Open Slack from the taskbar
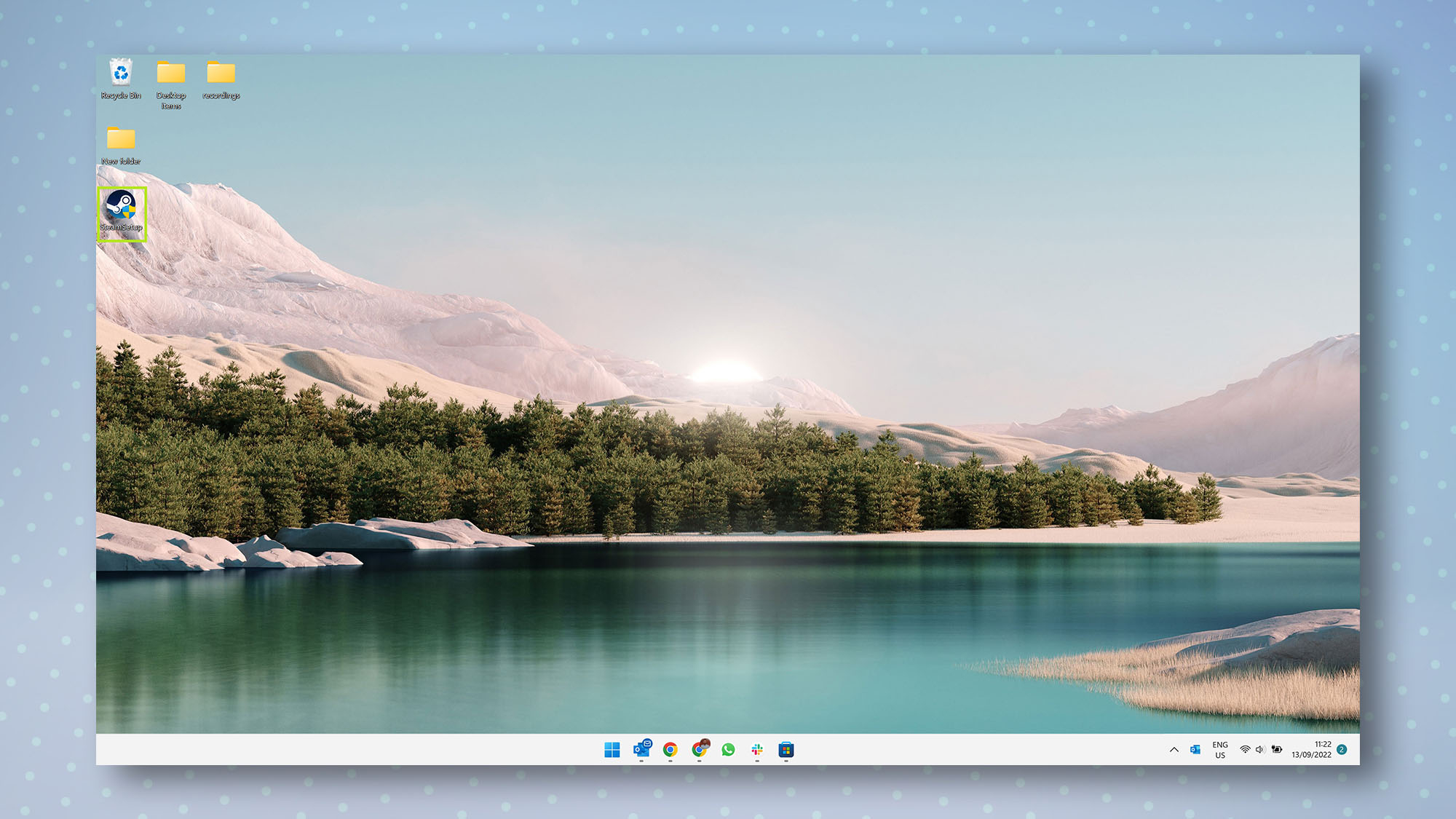The height and width of the screenshot is (819, 1456). pyautogui.click(x=757, y=750)
